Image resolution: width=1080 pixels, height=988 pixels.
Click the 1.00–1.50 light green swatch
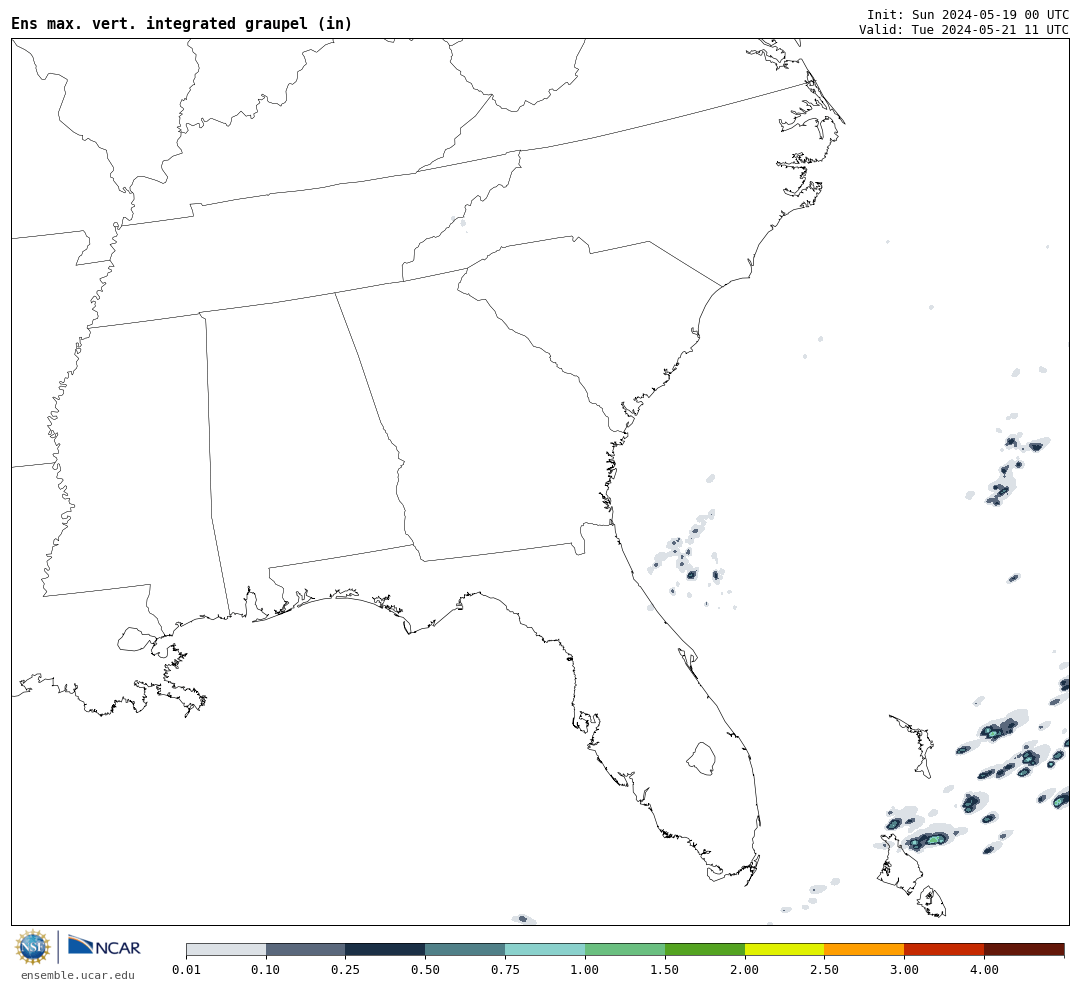(x=625, y=949)
